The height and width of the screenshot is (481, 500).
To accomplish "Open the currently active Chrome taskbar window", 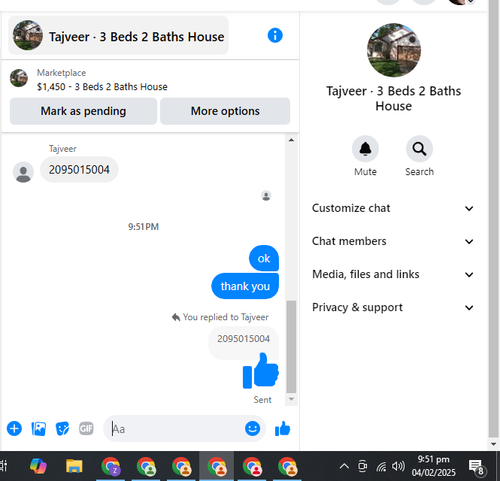I will (x=217, y=466).
